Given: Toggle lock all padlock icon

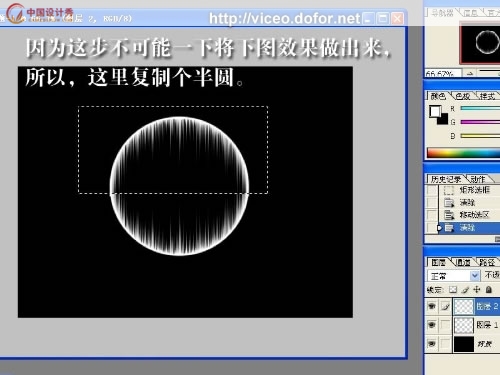Looking at the screenshot, I should [x=489, y=290].
